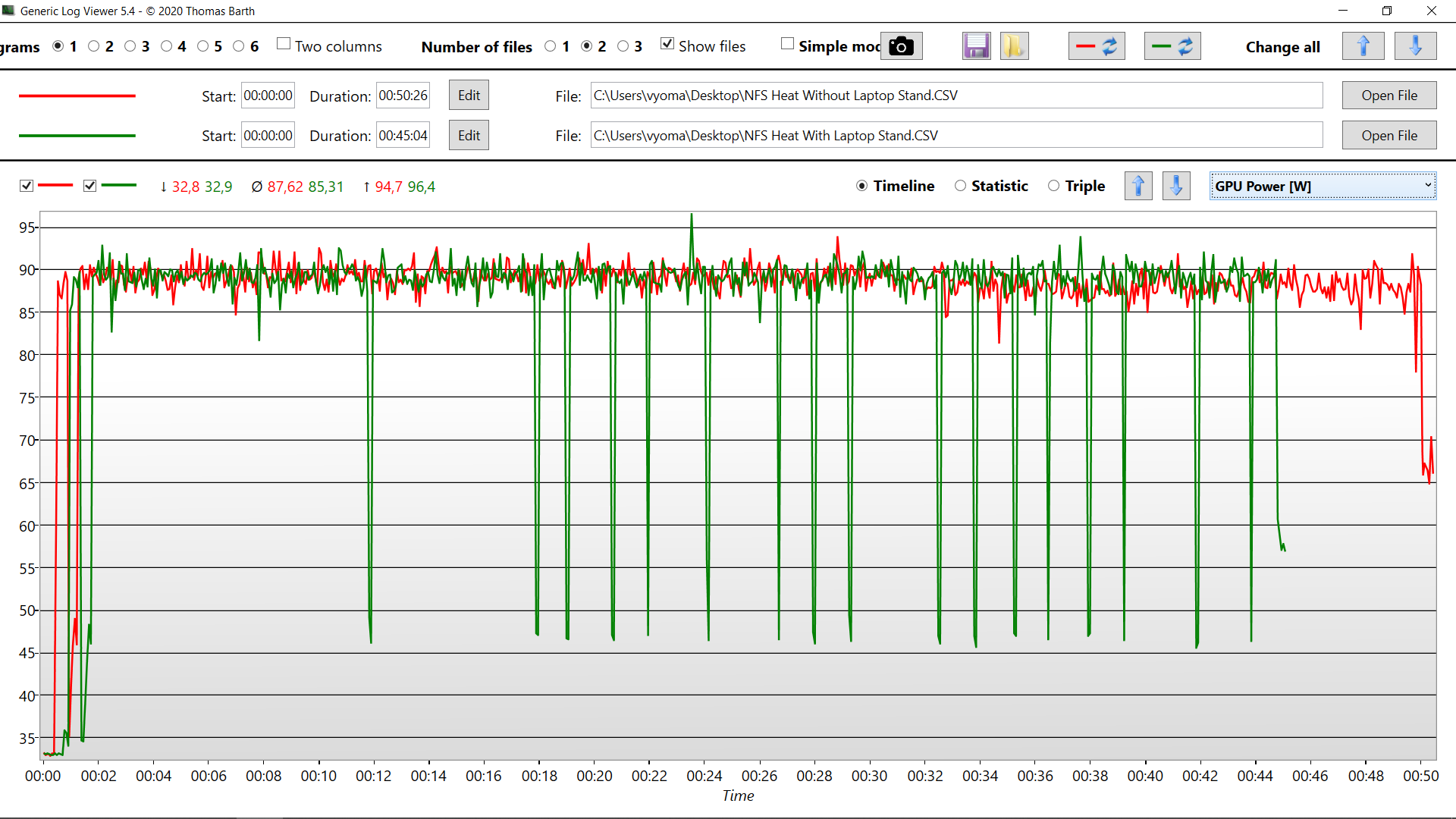The image size is (1456, 819).
Task: Minimize the Generic Log Viewer window
Action: click(1343, 11)
